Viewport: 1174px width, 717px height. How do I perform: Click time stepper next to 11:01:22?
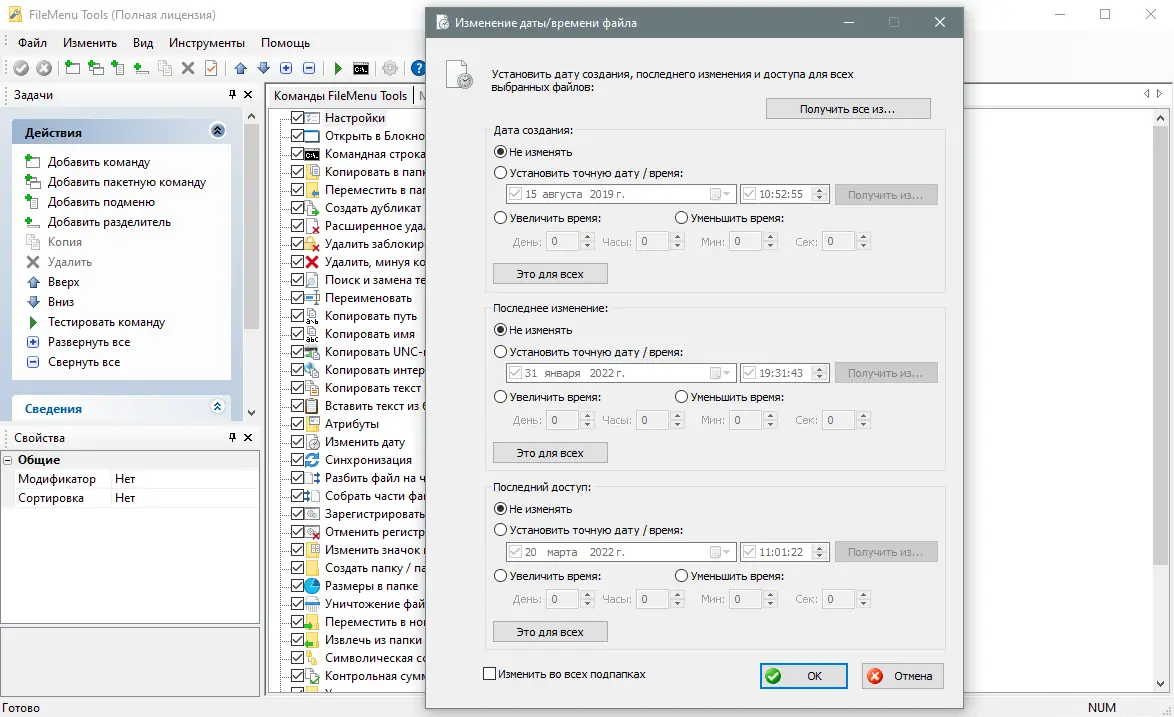pos(819,552)
